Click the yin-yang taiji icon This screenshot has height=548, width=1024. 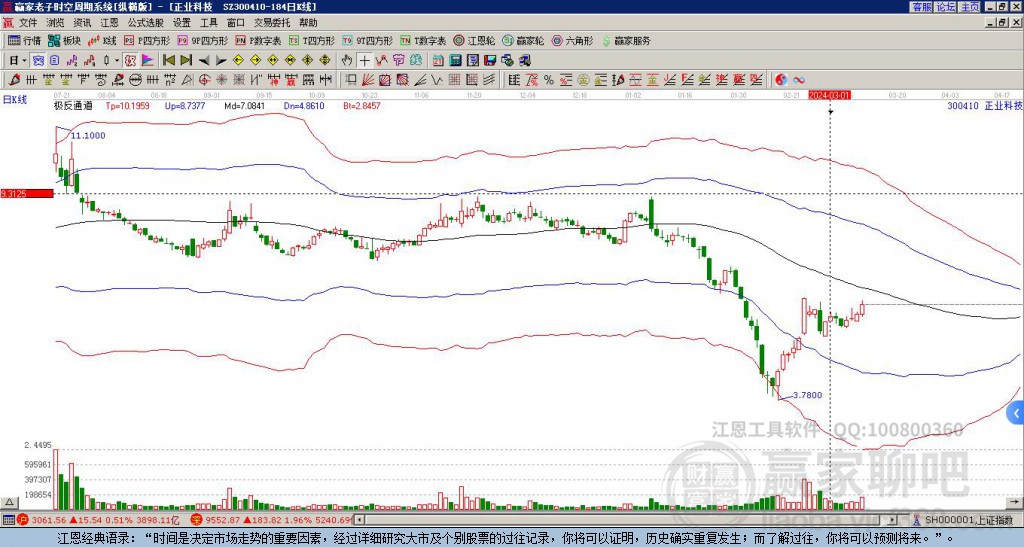pos(781,80)
